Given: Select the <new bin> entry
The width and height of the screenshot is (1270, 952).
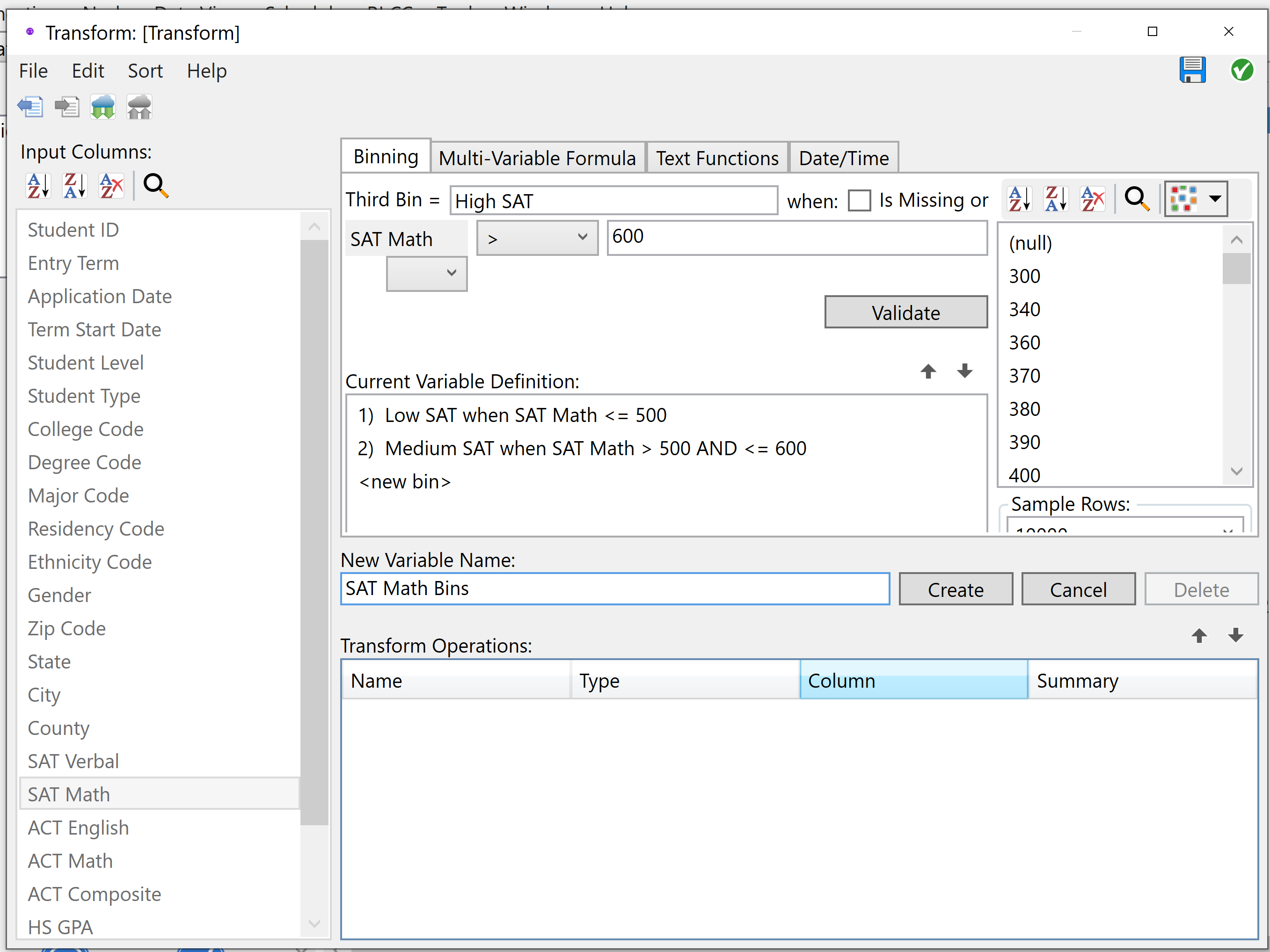Looking at the screenshot, I should [666, 481].
